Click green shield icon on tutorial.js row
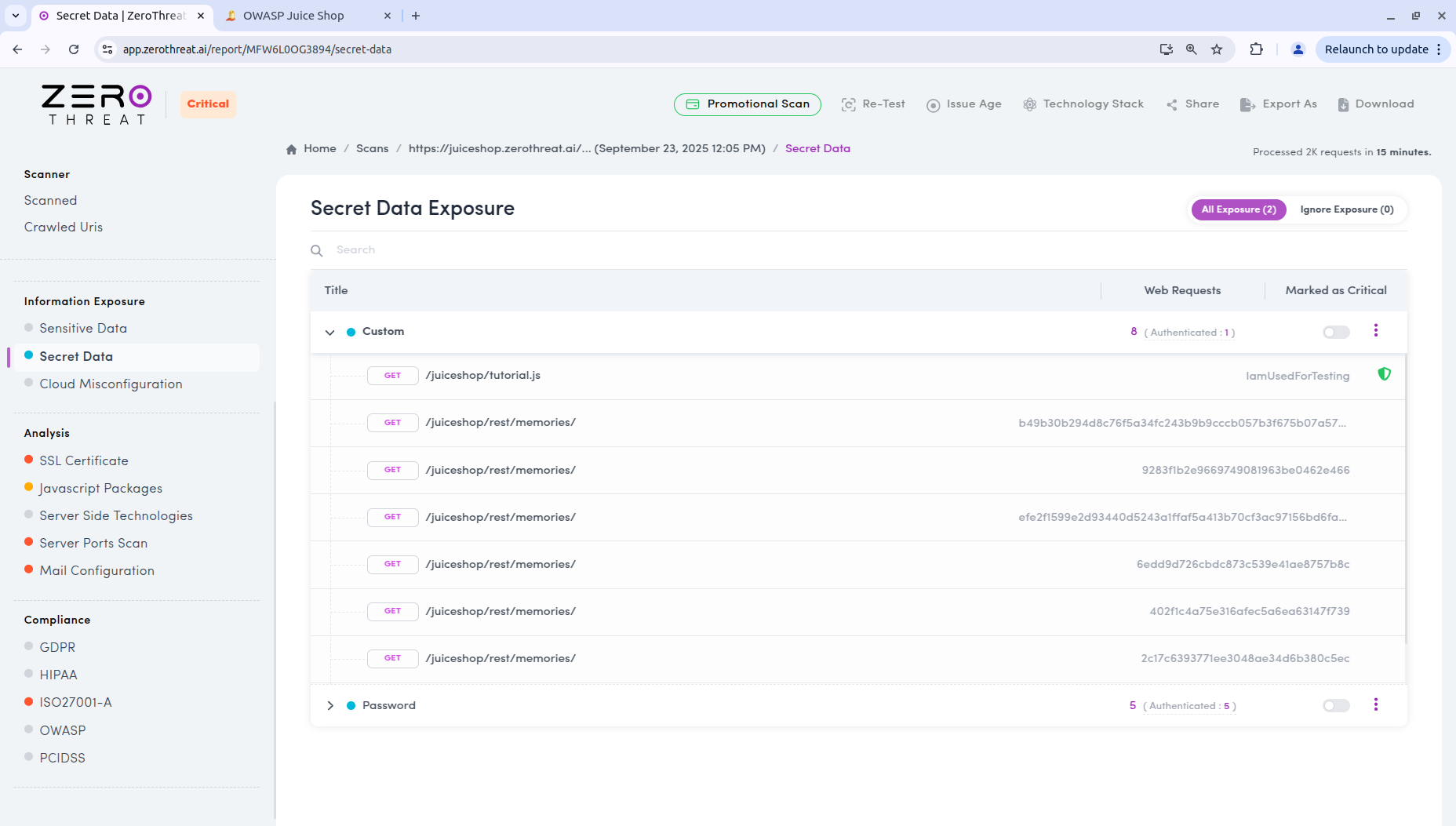 click(1384, 374)
